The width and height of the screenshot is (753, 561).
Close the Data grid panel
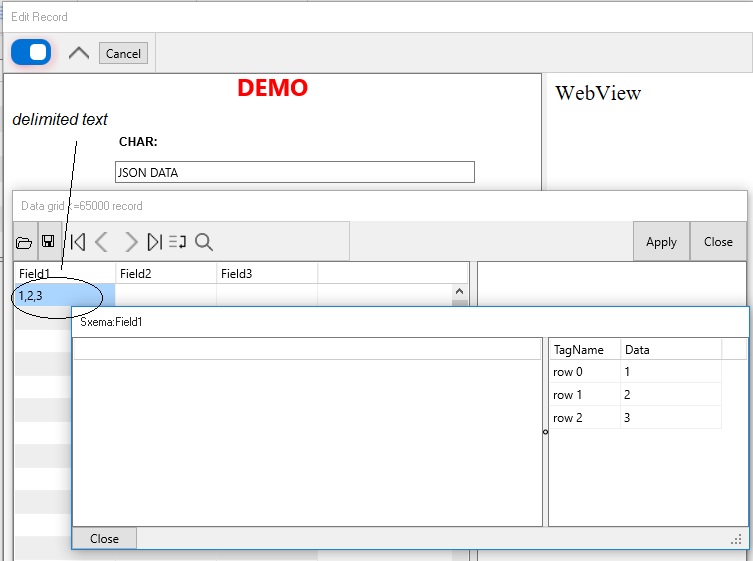718,242
